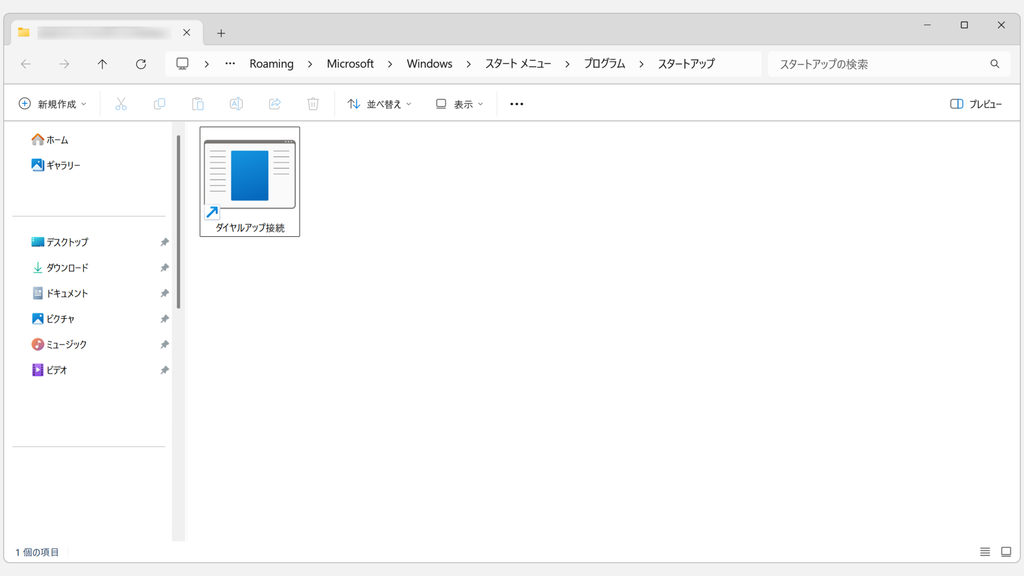The image size is (1024, 576).
Task: Select スタートアップ in the breadcrumb
Action: click(686, 64)
